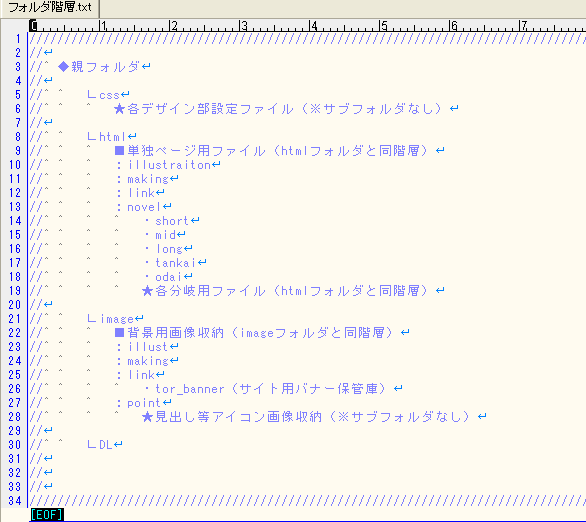586x522 pixels.
Task: Click the ruler mark labeled 4
Action: click(315, 25)
